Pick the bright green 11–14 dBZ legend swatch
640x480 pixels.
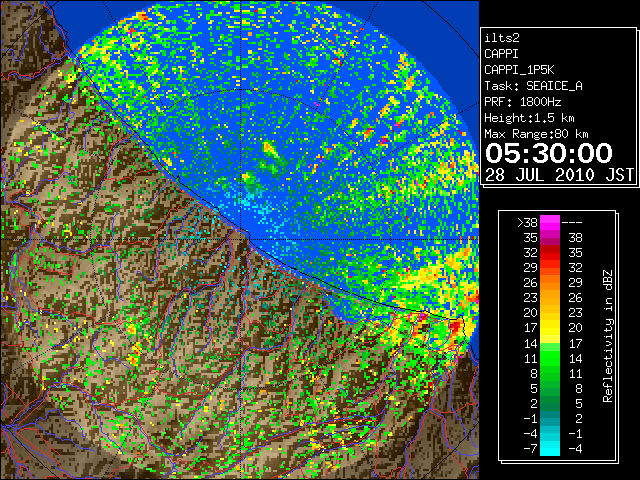(550, 358)
